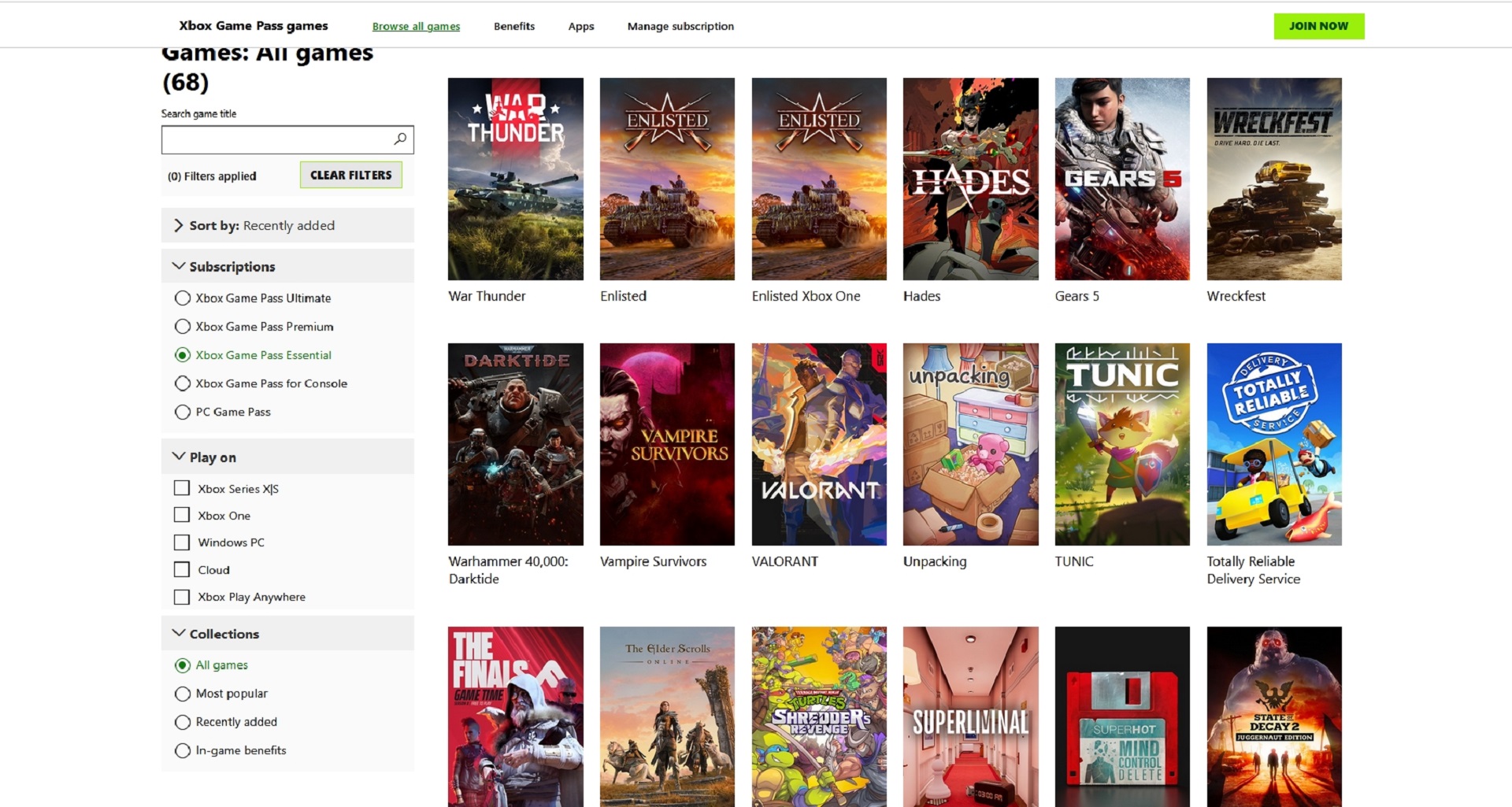This screenshot has height=807, width=1512.
Task: Select the PC Game Pass option
Action: pyautogui.click(x=183, y=411)
